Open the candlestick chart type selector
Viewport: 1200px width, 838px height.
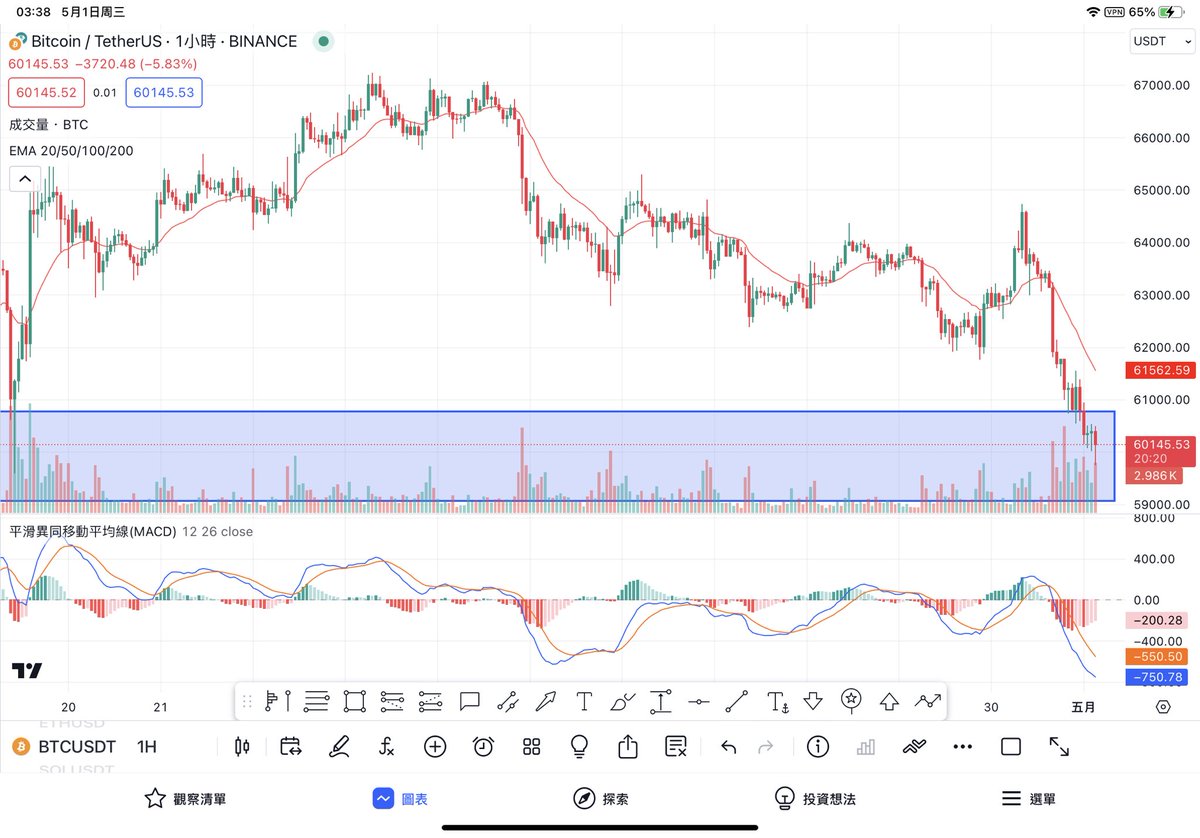(241, 746)
